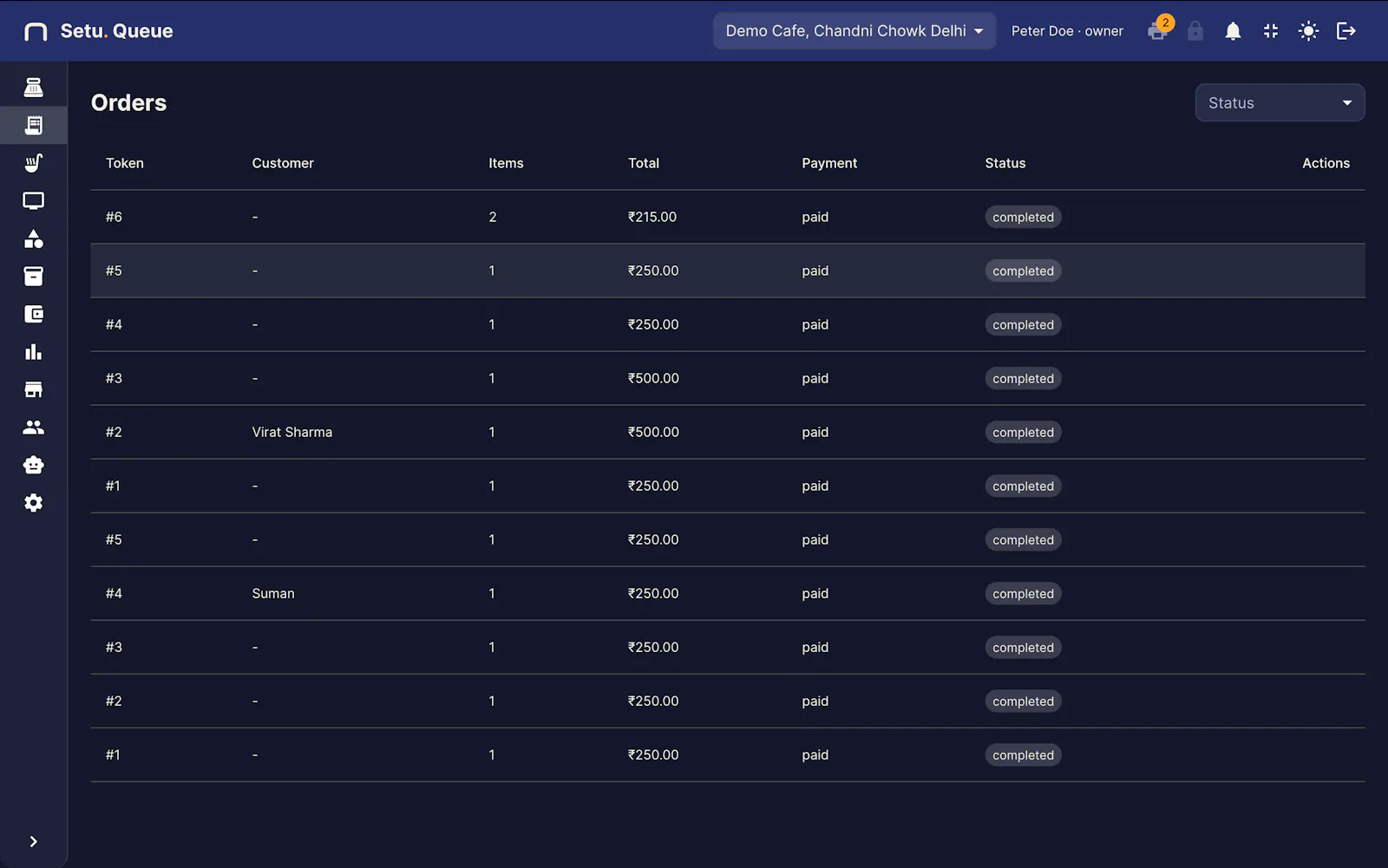Click customer name Suman
Screen dimensions: 1388x868
[273, 593]
